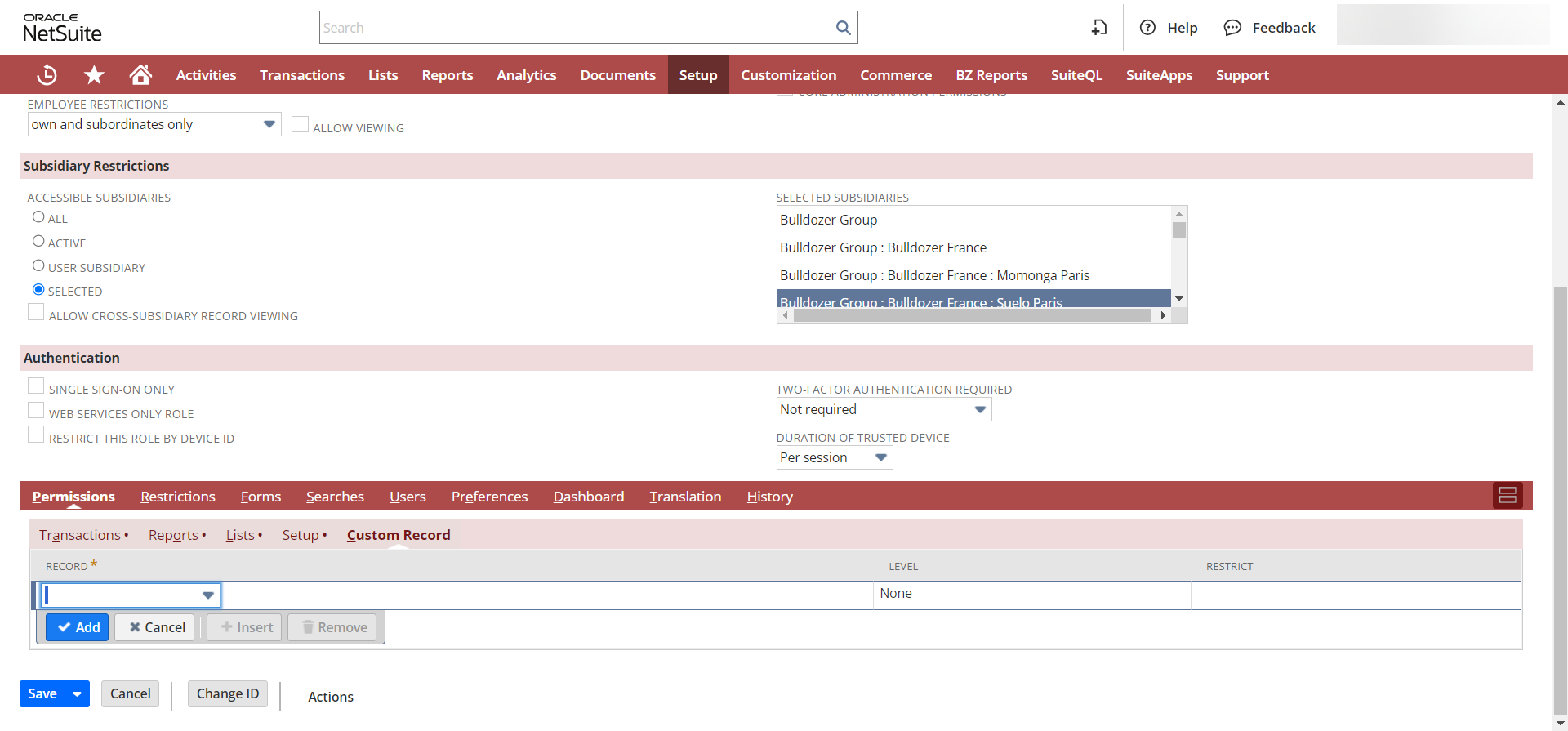Open the Activities menu

point(206,75)
